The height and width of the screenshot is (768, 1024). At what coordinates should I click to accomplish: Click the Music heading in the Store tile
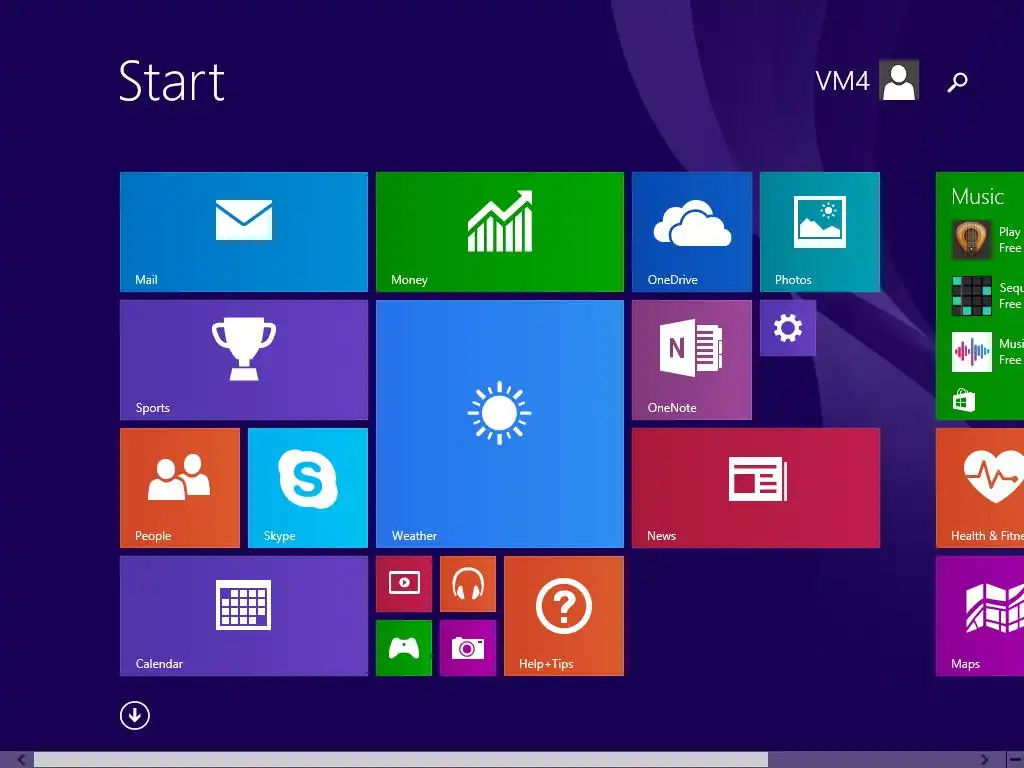(x=977, y=196)
